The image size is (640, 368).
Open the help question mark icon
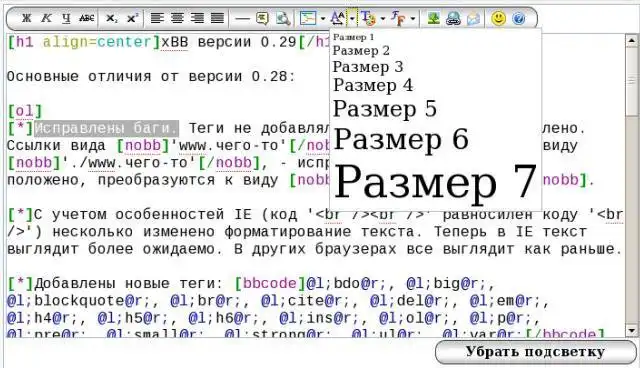518,18
